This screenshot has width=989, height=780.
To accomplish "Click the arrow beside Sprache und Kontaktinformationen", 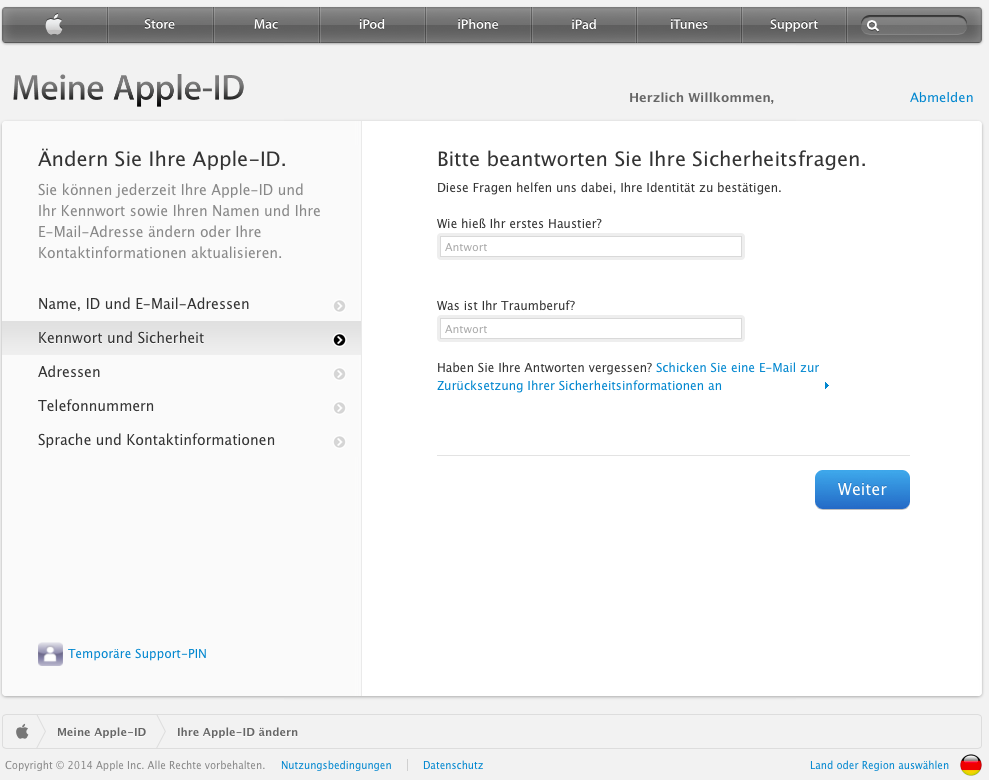I will tap(339, 442).
